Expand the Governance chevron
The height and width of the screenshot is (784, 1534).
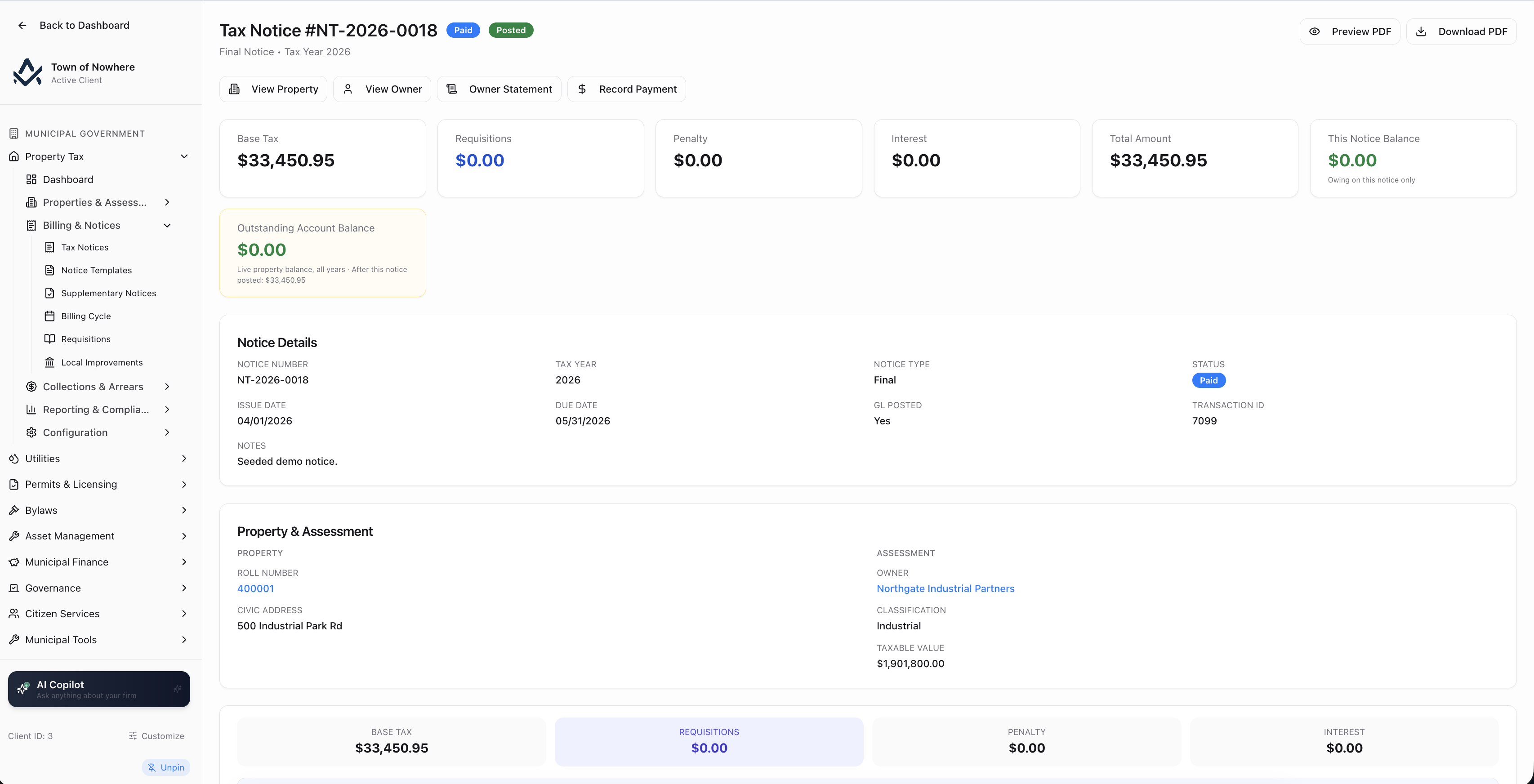pos(184,588)
